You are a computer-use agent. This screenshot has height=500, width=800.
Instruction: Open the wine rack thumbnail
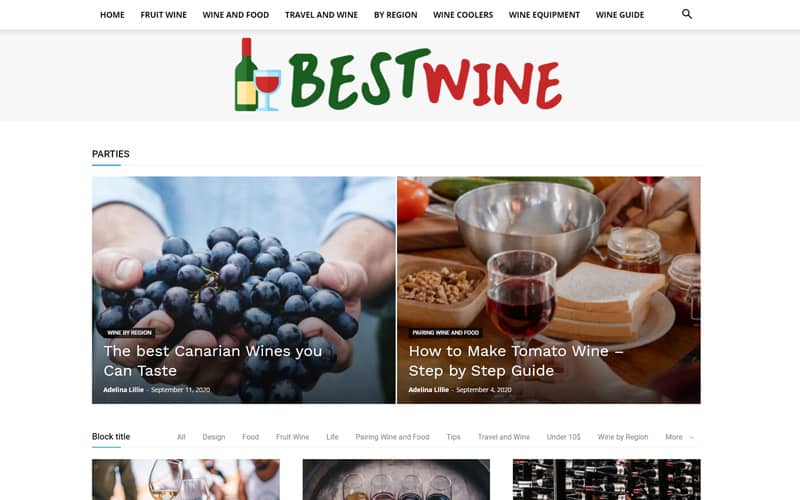click(x=607, y=480)
